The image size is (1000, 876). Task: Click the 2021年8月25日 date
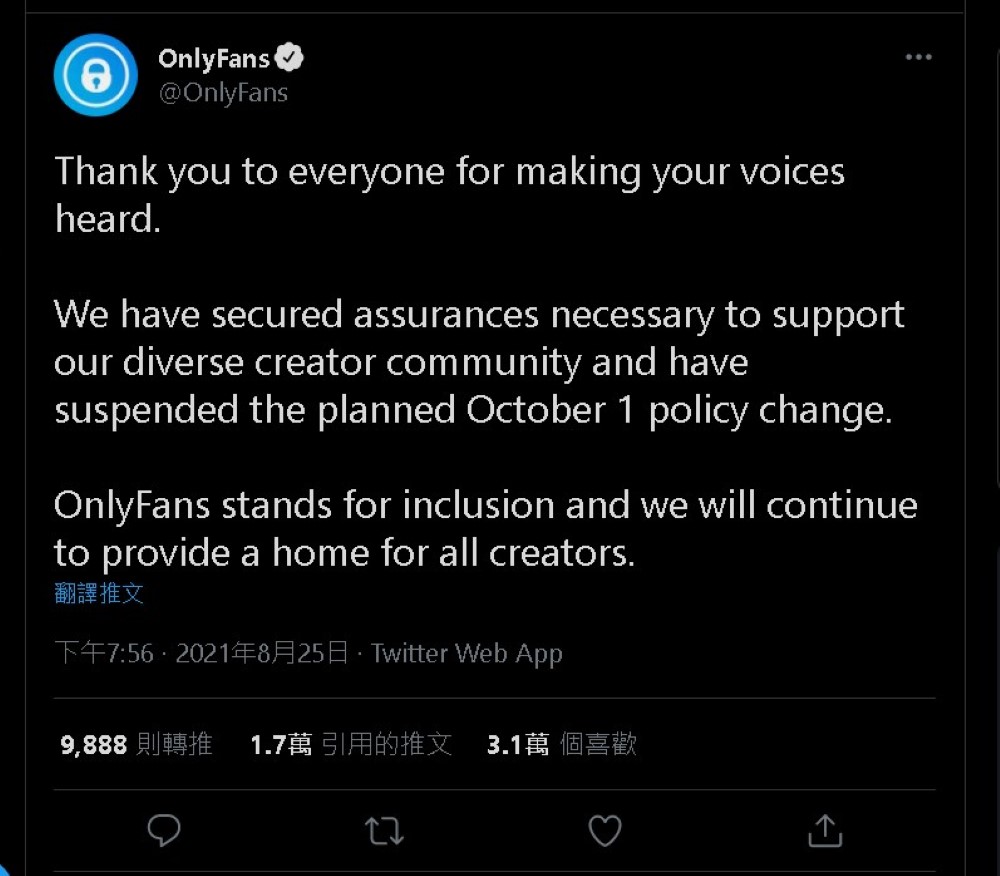[x=262, y=654]
